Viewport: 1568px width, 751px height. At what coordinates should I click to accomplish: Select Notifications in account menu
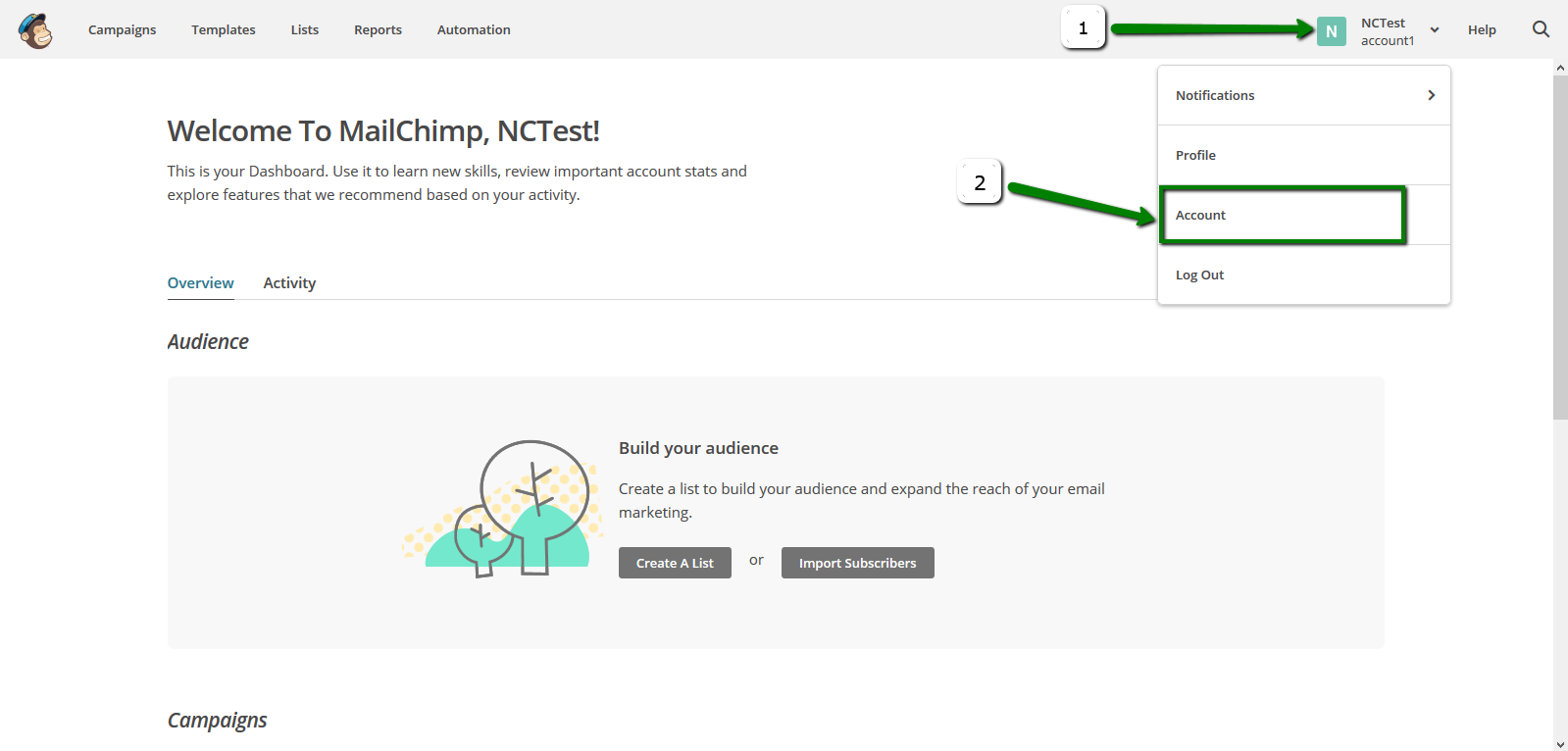point(1304,95)
